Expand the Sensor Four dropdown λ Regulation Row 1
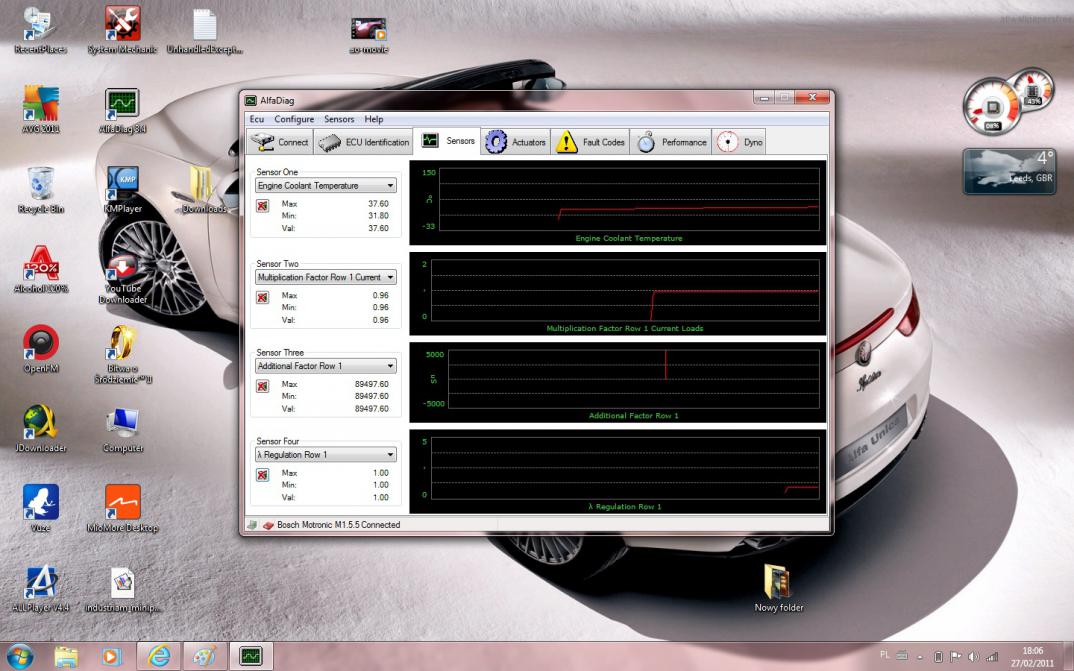1074x671 pixels. pyautogui.click(x=325, y=455)
